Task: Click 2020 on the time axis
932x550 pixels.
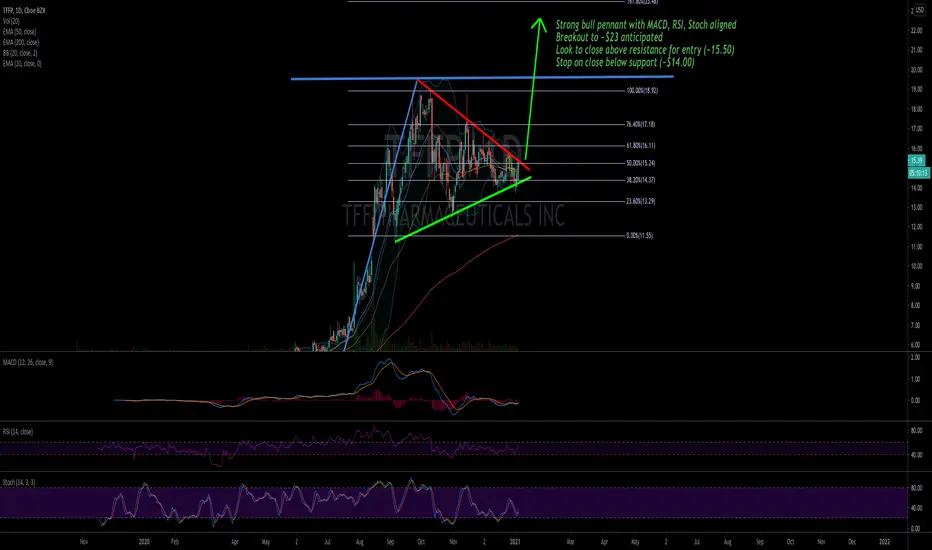Action: [x=144, y=542]
